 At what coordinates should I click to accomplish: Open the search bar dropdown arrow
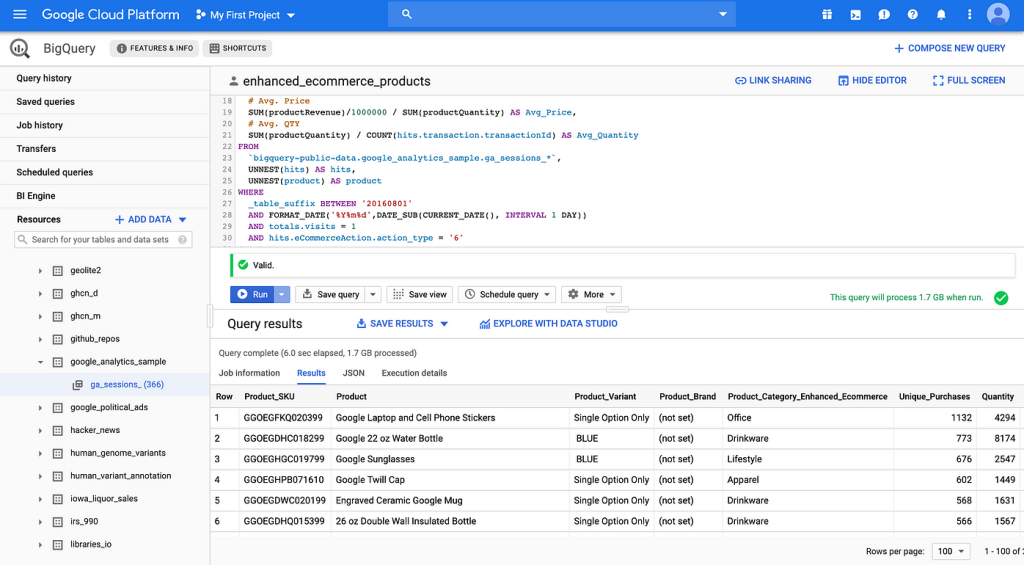[722, 14]
